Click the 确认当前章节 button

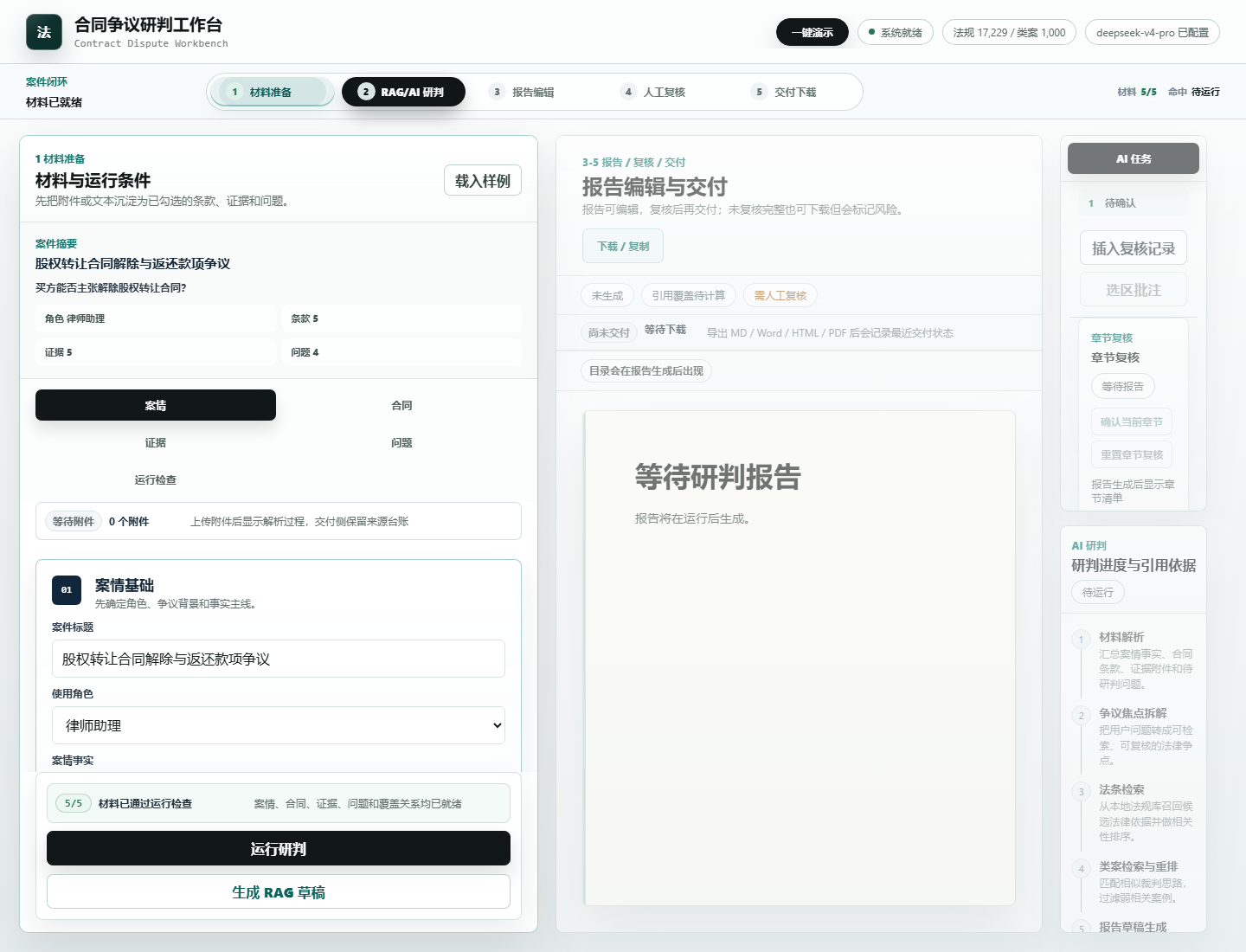coord(1132,421)
